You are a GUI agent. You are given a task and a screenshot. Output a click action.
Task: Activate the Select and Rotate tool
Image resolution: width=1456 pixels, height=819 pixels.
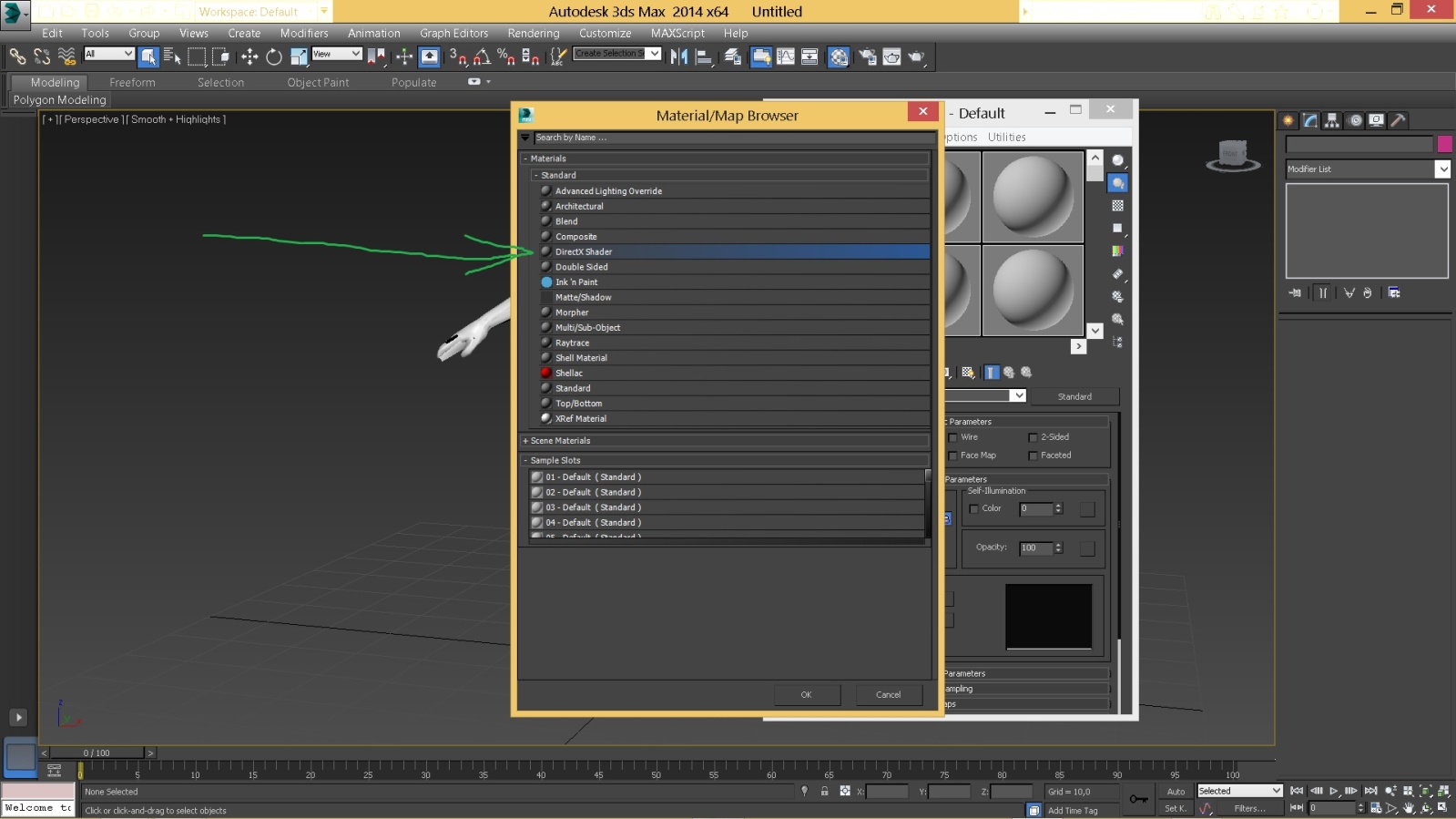click(x=274, y=56)
